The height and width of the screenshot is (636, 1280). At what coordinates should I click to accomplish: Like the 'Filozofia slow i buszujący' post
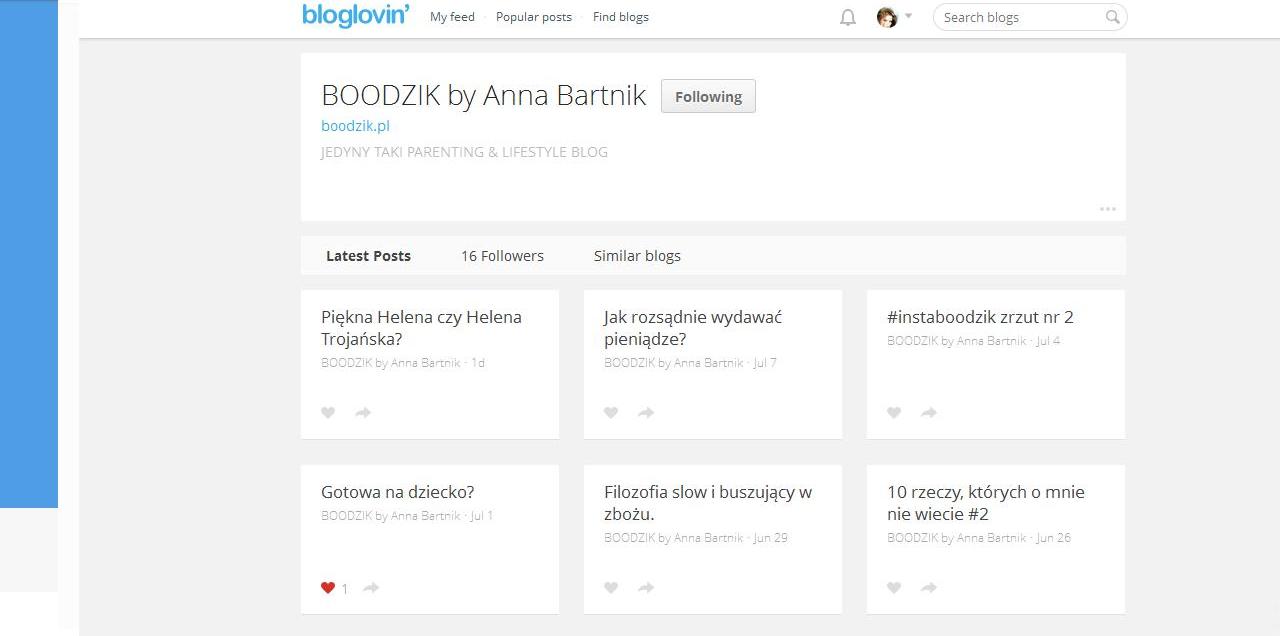[x=611, y=588]
